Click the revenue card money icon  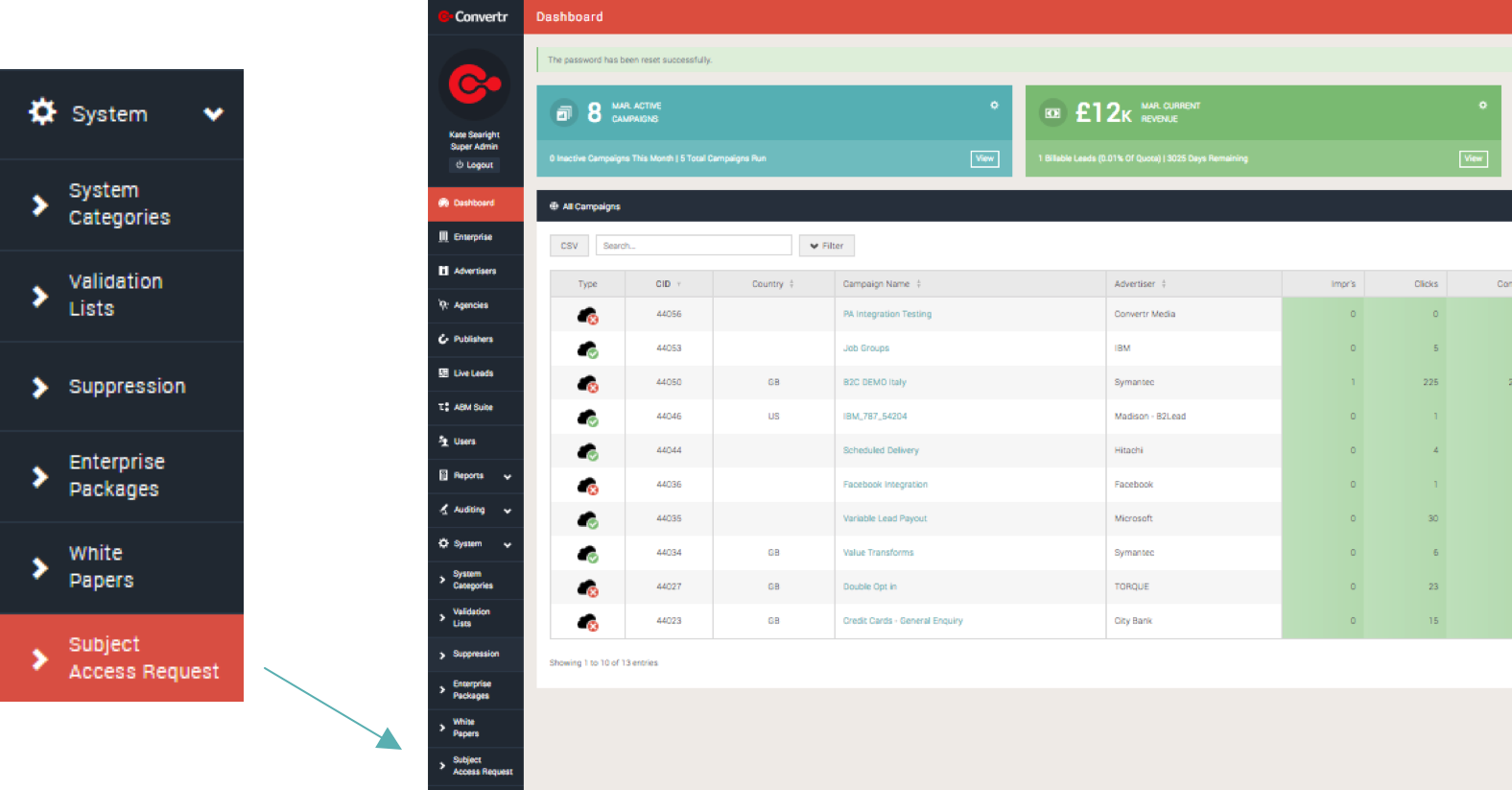[1052, 113]
